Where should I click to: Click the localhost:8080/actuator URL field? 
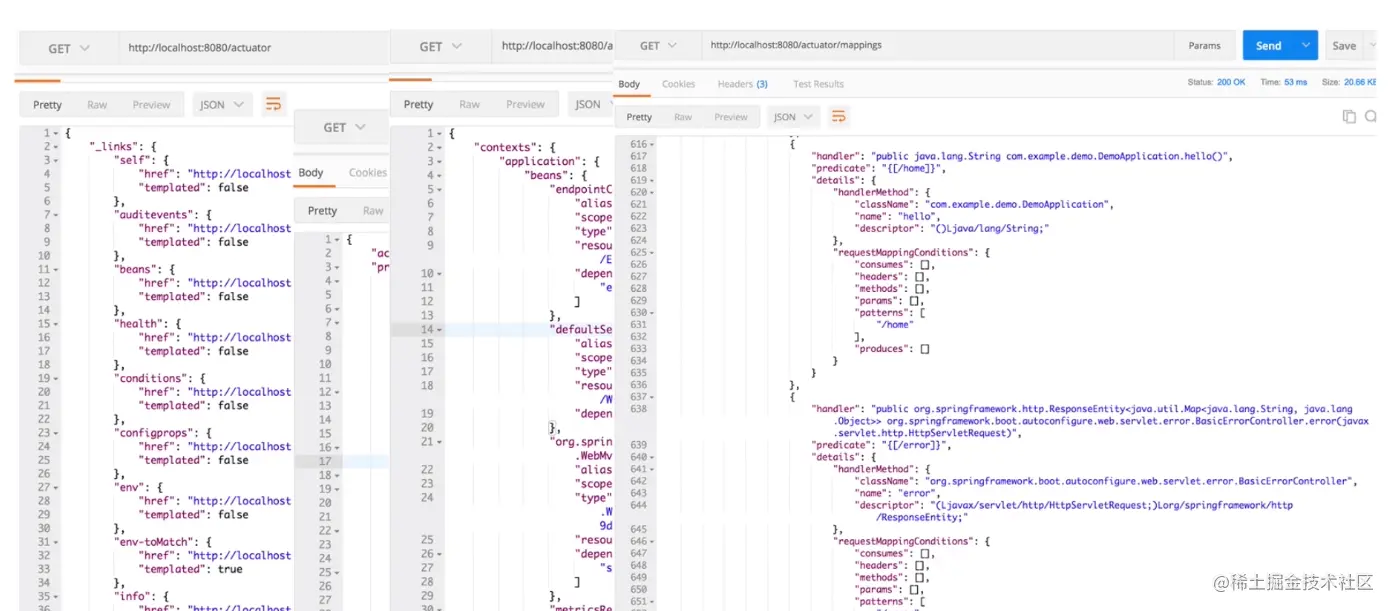click(x=252, y=48)
